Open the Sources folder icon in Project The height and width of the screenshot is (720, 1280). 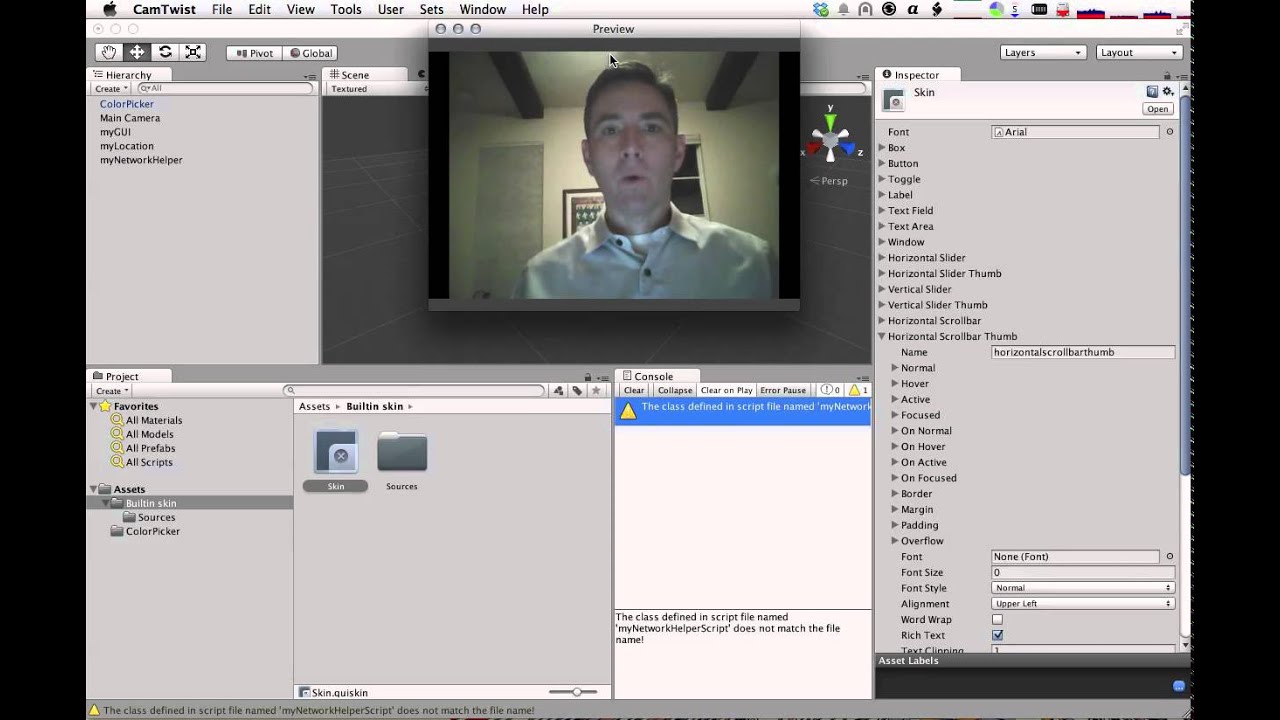point(402,453)
